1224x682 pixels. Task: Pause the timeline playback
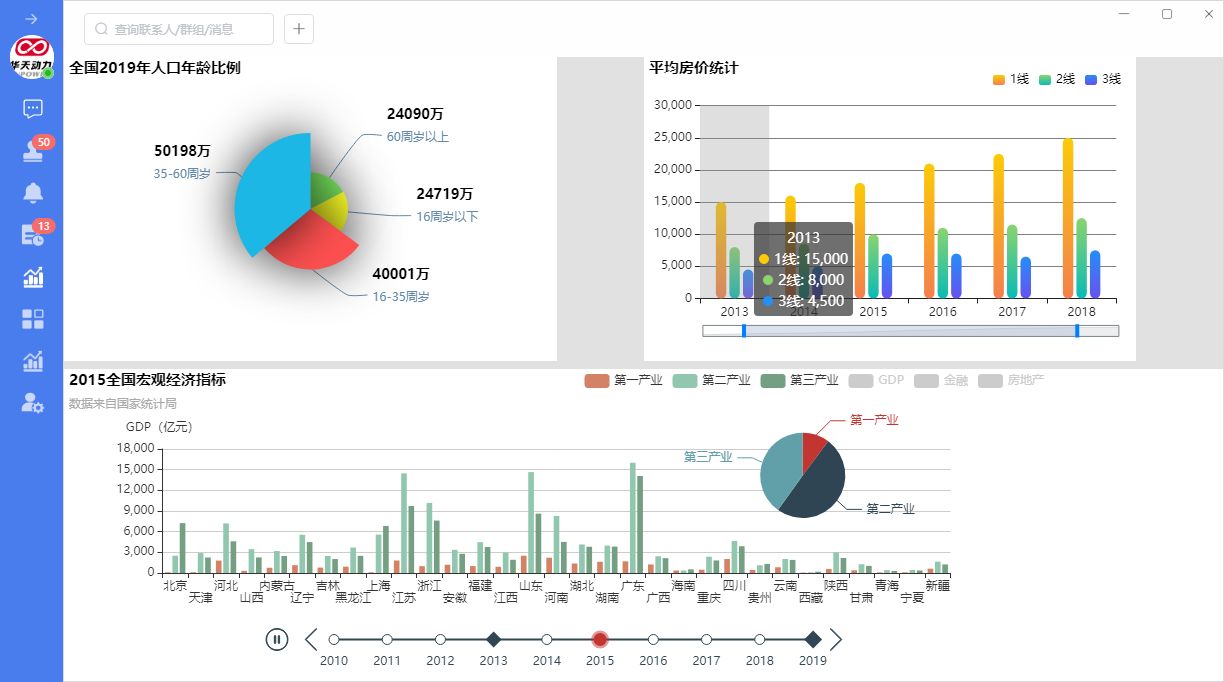[277, 639]
